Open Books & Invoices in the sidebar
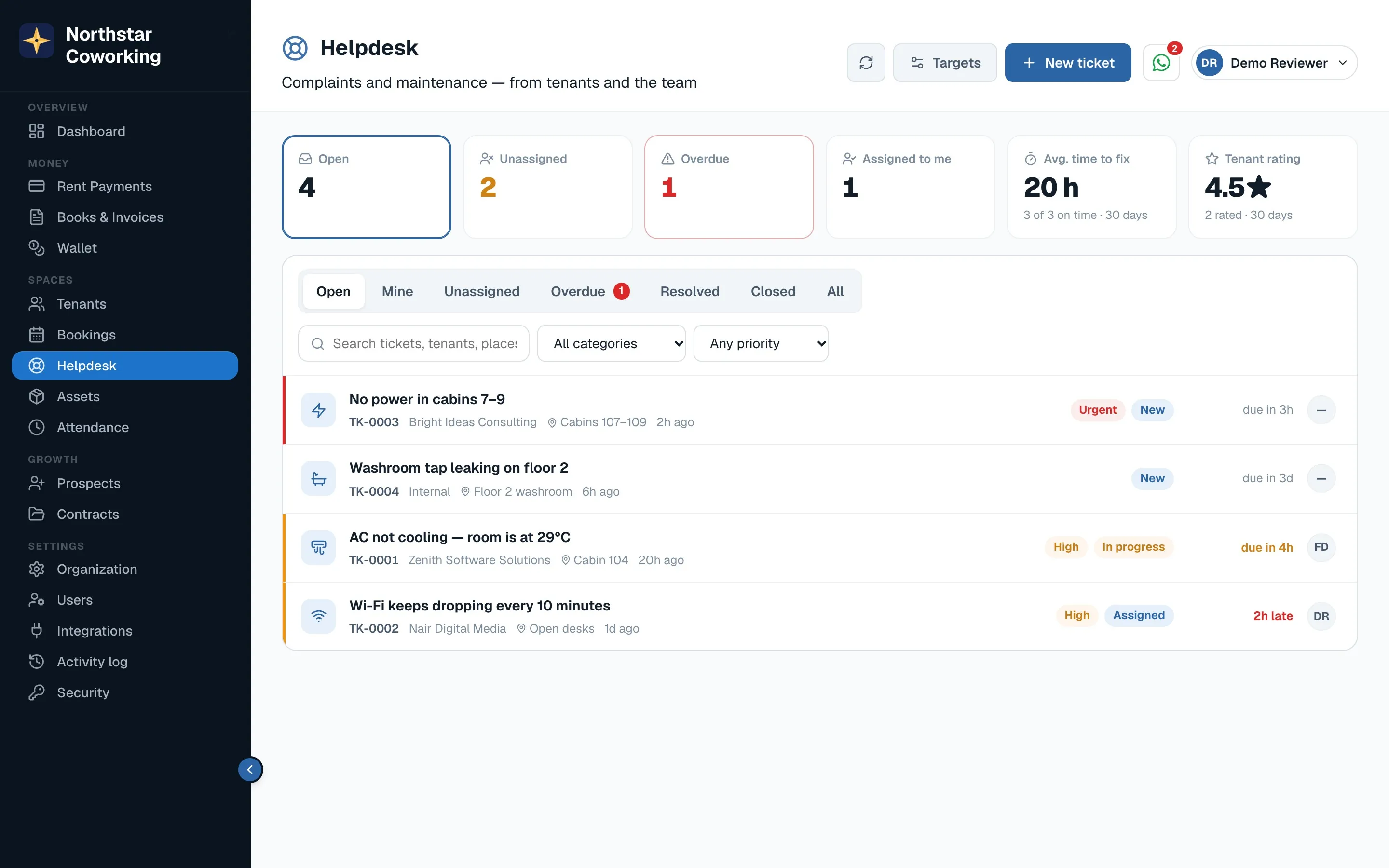This screenshot has height=868, width=1389. [124, 217]
